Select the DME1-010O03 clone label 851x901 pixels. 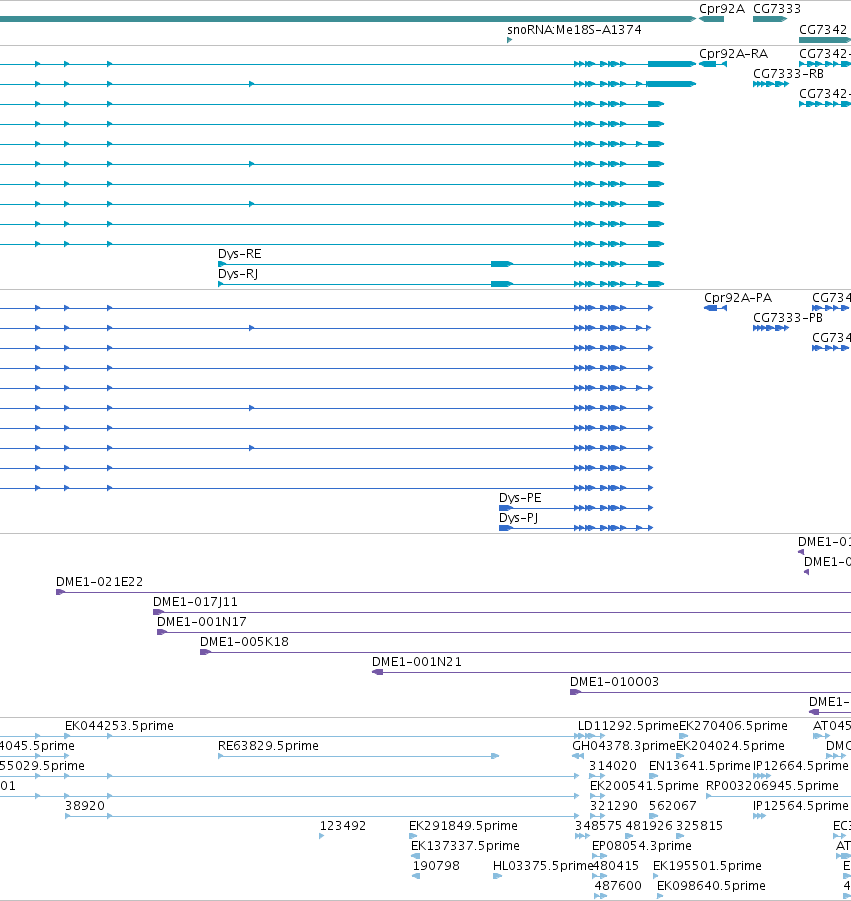(614, 682)
